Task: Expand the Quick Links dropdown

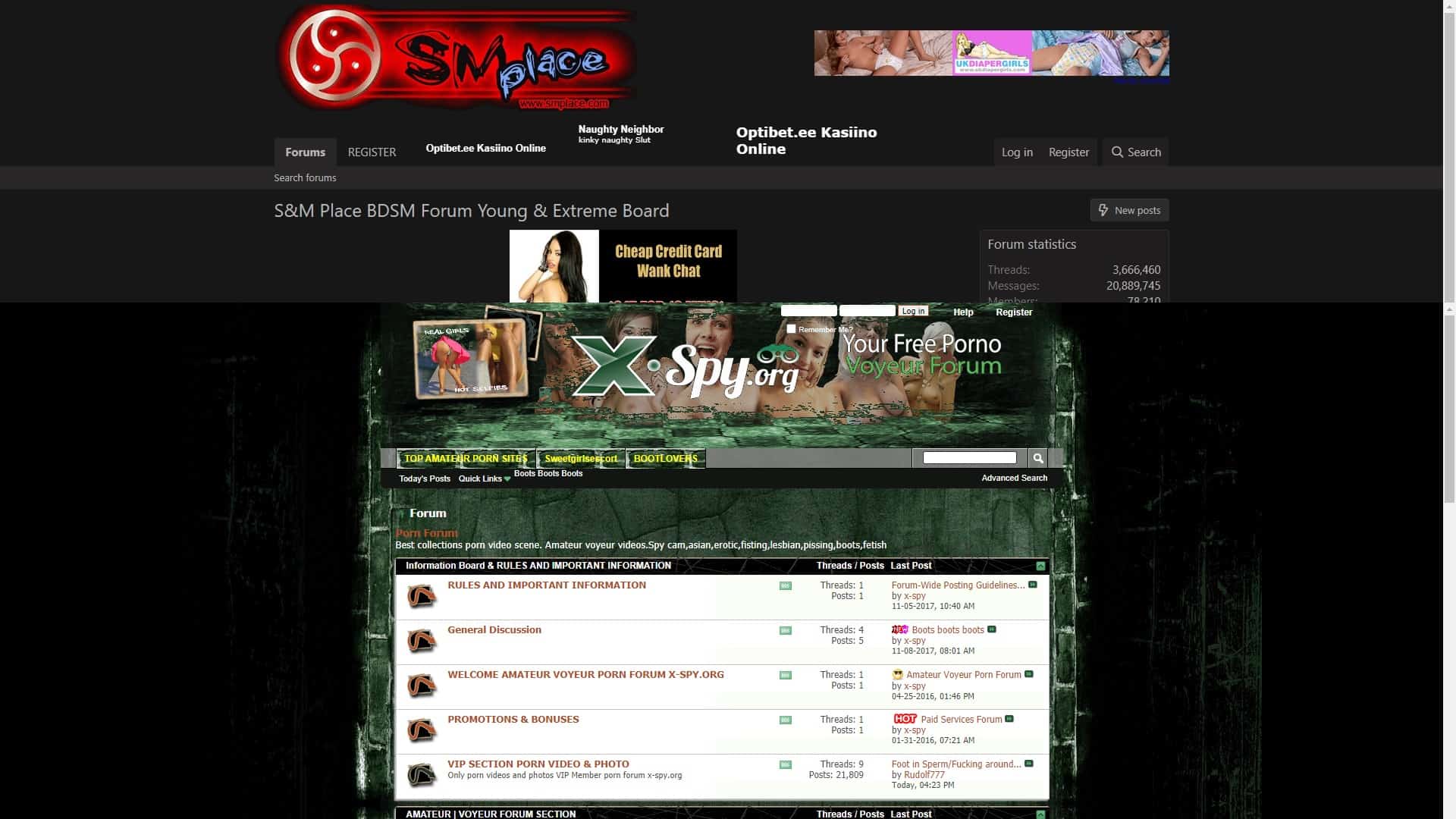Action: coord(484,479)
